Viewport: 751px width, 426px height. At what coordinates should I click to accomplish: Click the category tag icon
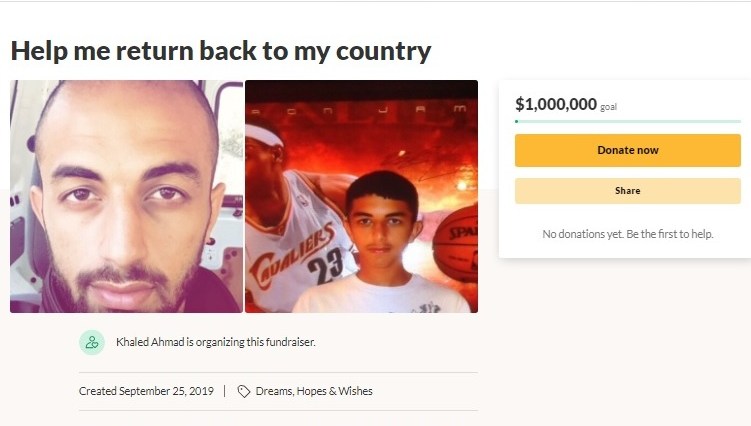coord(243,391)
